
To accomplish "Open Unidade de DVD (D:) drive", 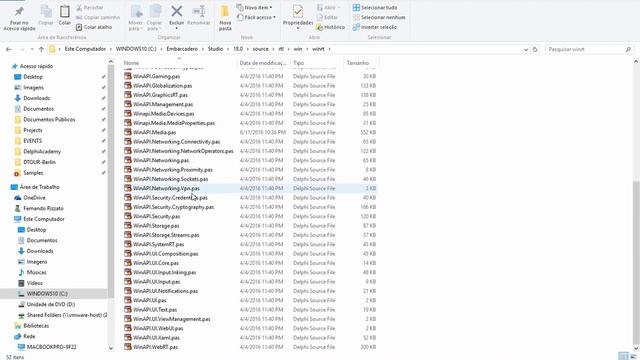I will pos(47,304).
